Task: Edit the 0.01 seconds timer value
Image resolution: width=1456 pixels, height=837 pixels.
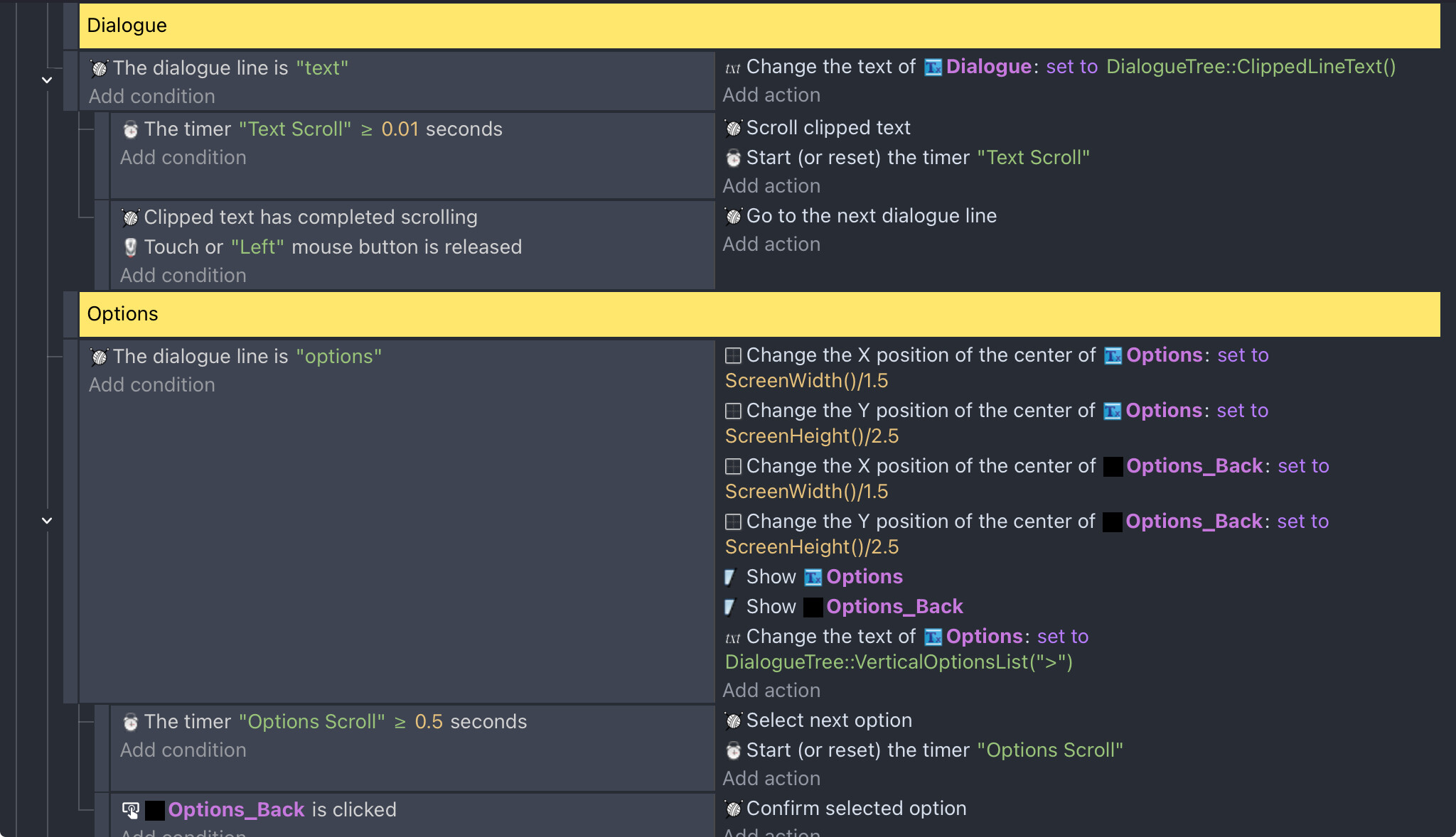Action: pos(400,129)
